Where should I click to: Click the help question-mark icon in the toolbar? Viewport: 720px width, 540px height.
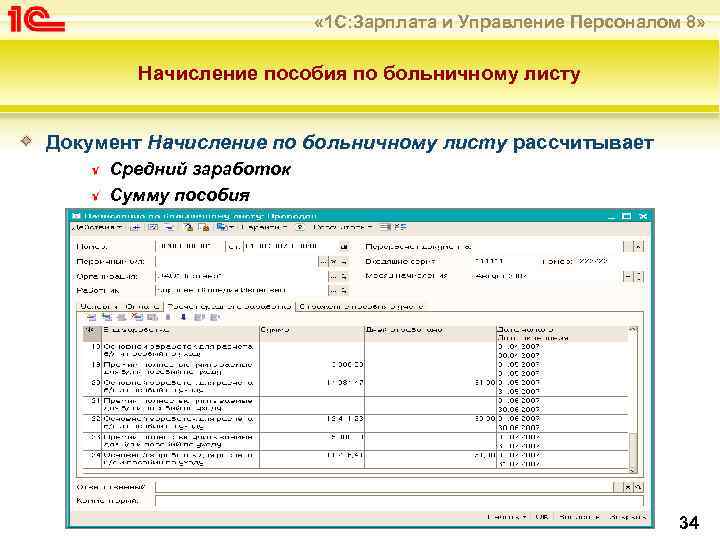pos(300,227)
